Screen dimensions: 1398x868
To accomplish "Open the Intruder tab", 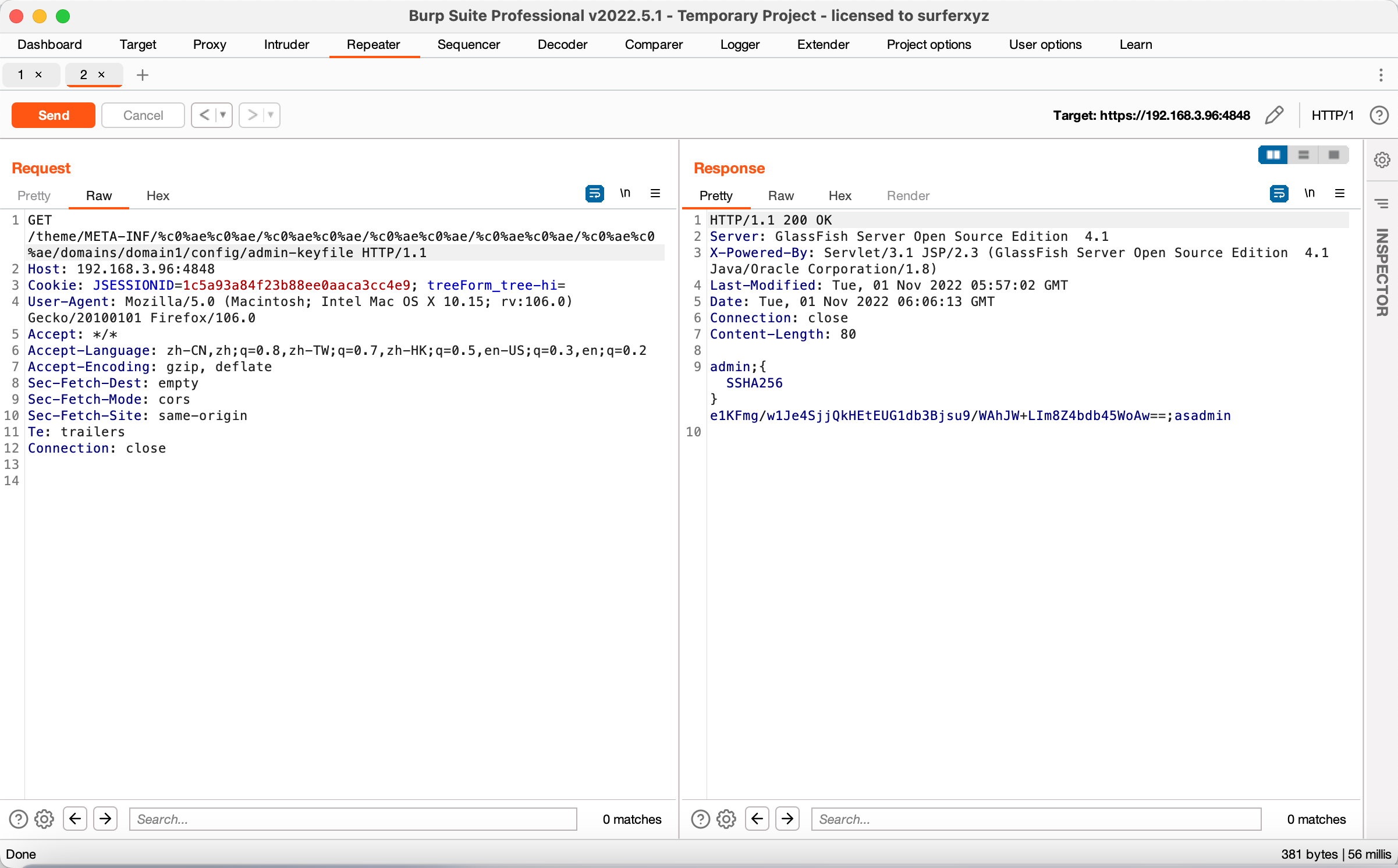I will point(286,45).
